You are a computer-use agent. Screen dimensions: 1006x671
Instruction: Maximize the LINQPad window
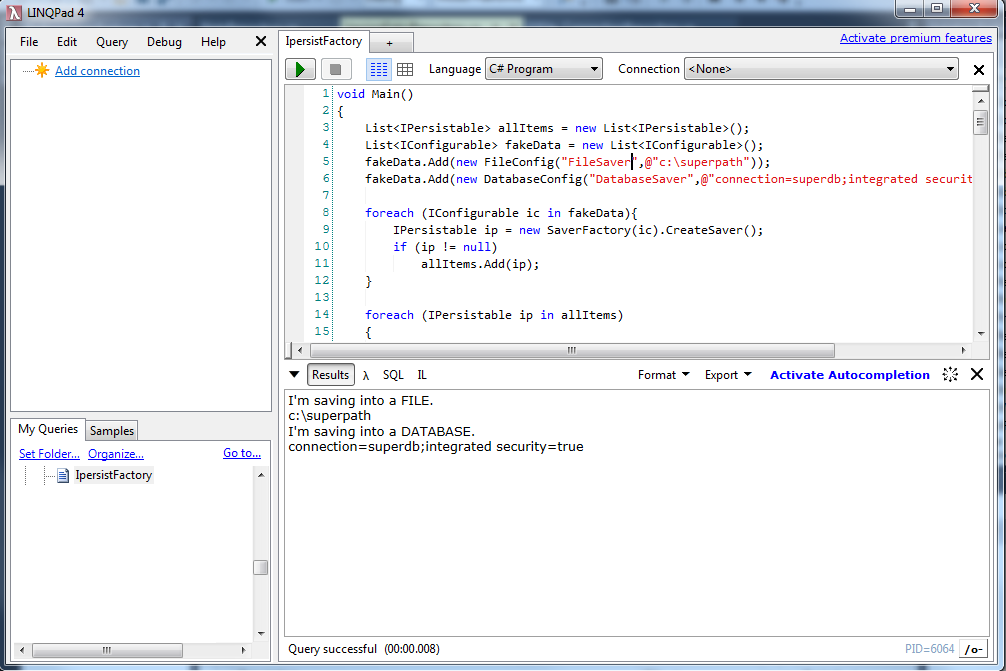point(937,9)
